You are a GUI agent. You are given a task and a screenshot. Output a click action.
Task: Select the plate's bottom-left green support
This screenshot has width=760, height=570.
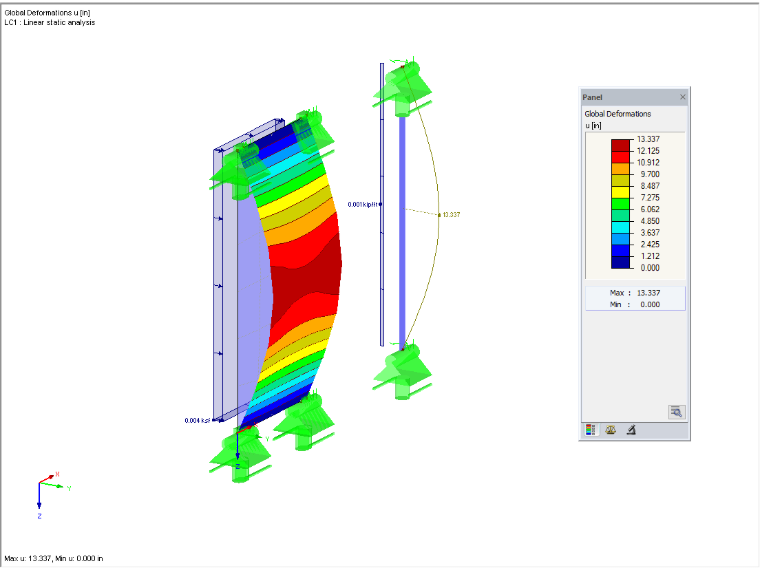point(240,454)
